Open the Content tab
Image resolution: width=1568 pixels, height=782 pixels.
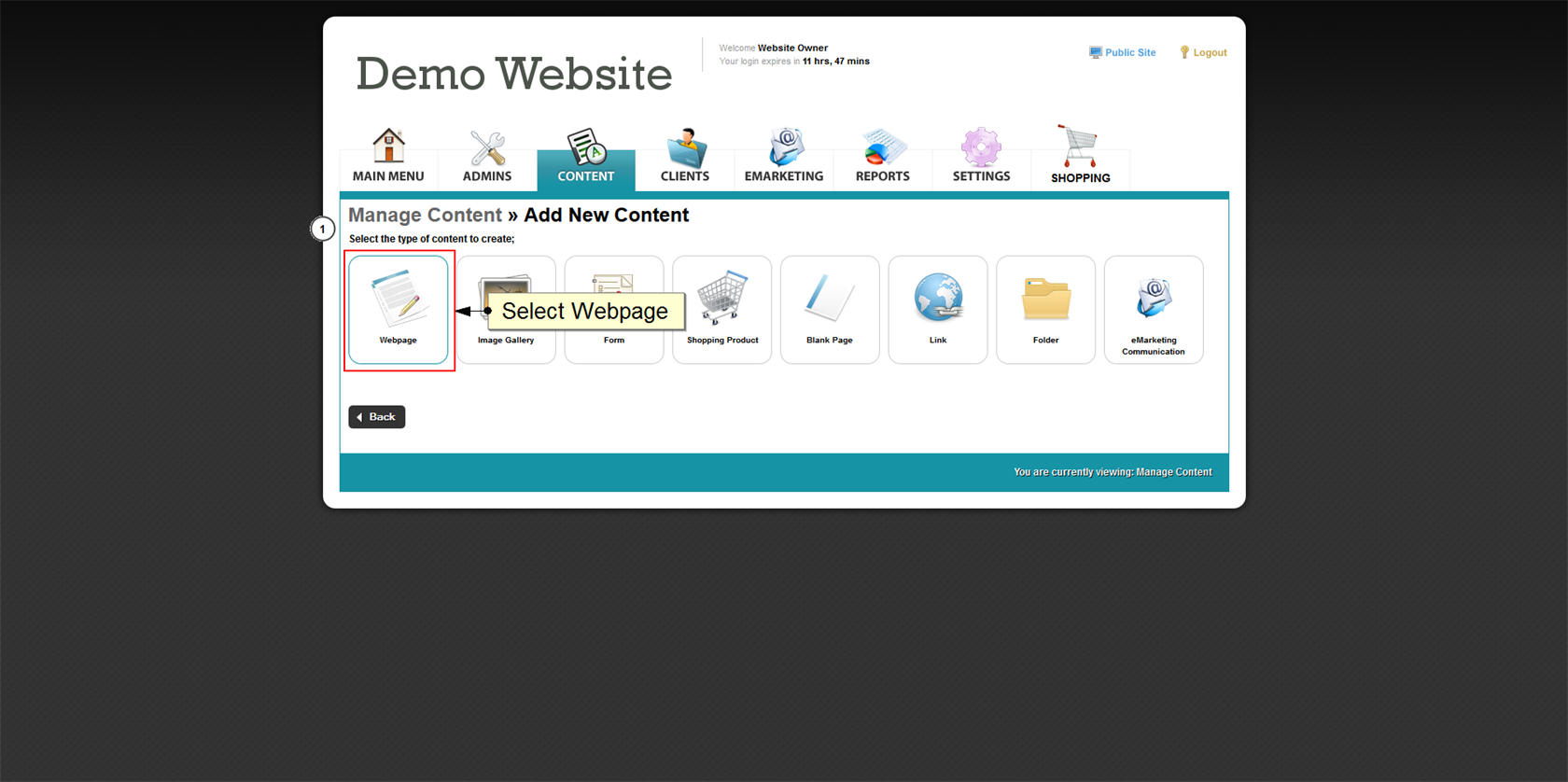(586, 157)
